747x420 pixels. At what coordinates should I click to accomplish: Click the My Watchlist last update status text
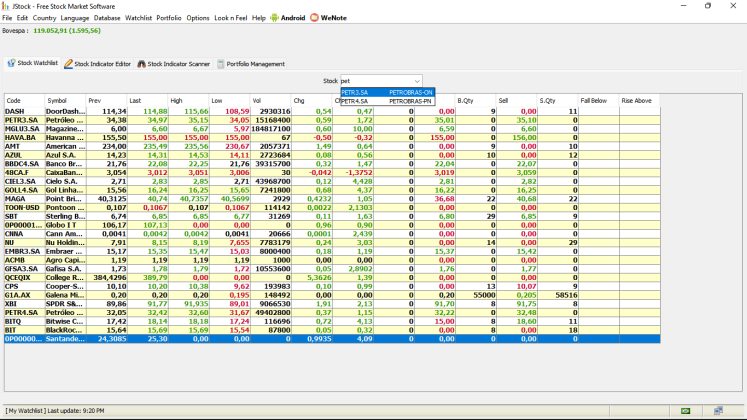point(55,410)
